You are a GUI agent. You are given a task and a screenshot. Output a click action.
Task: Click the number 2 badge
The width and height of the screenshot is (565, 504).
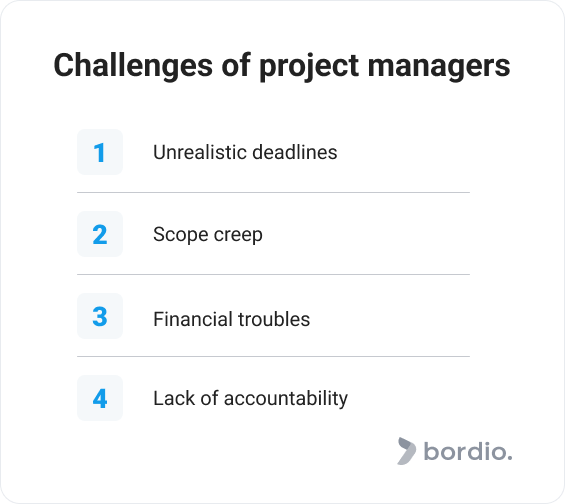[100, 234]
